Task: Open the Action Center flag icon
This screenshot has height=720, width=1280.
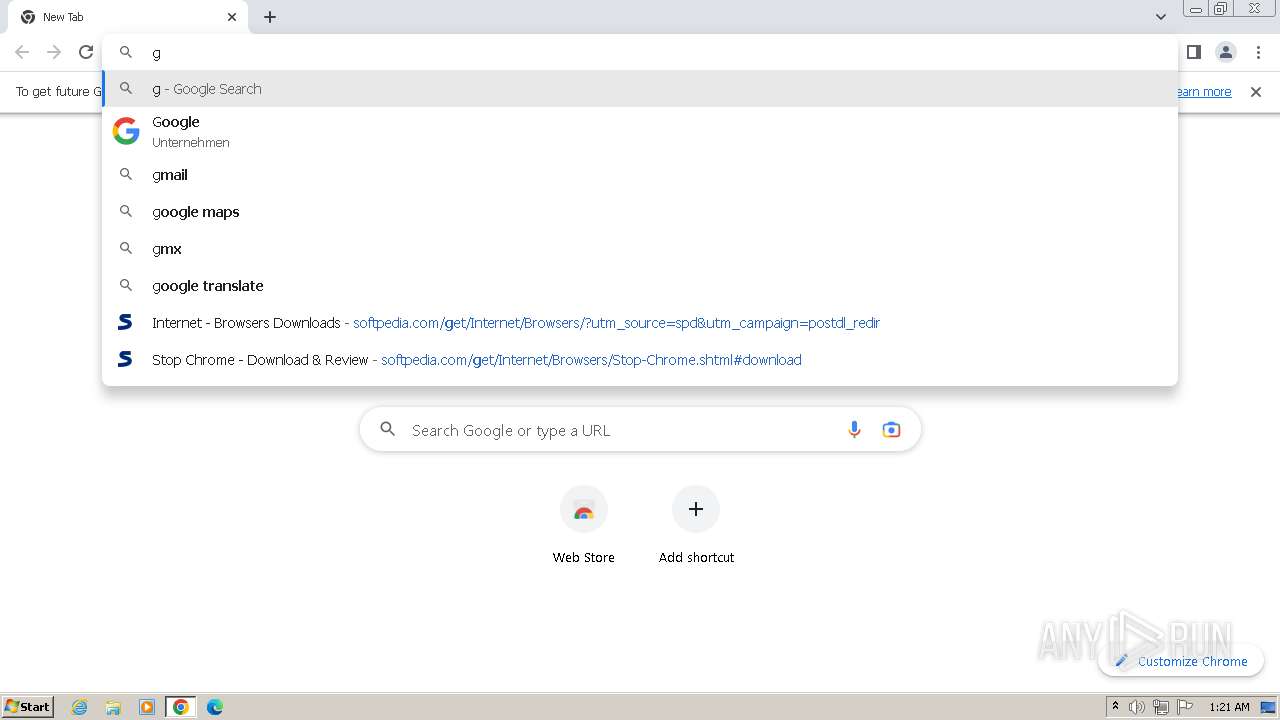Action: tap(1185, 707)
